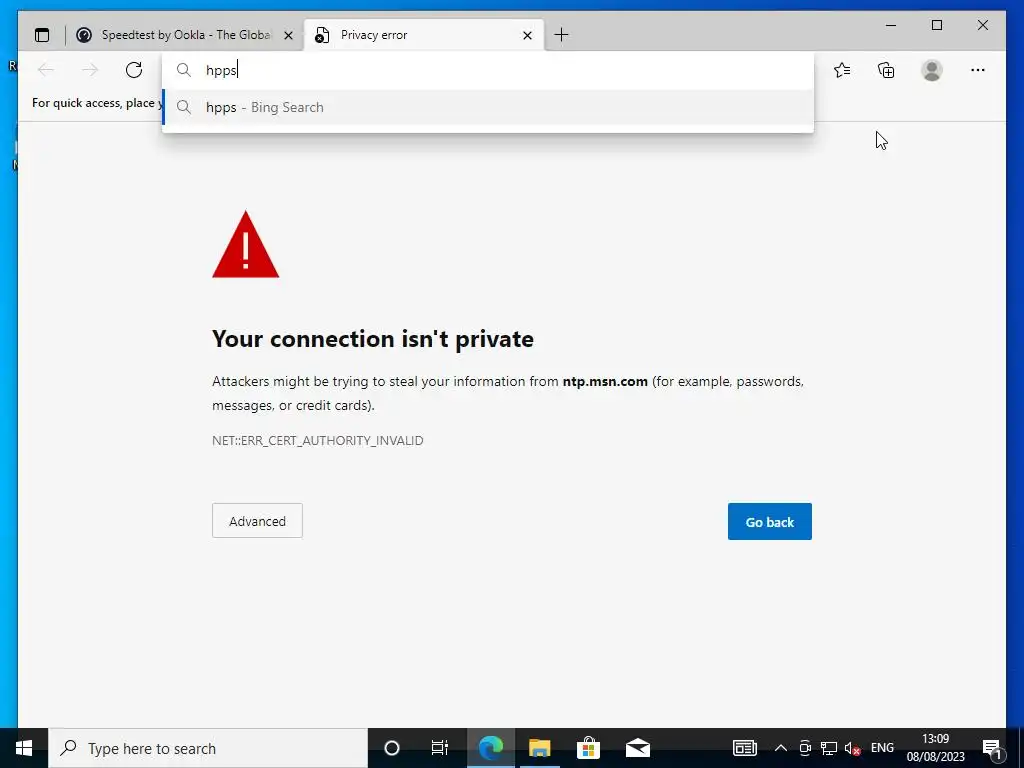Open the notification center icon

(993, 748)
